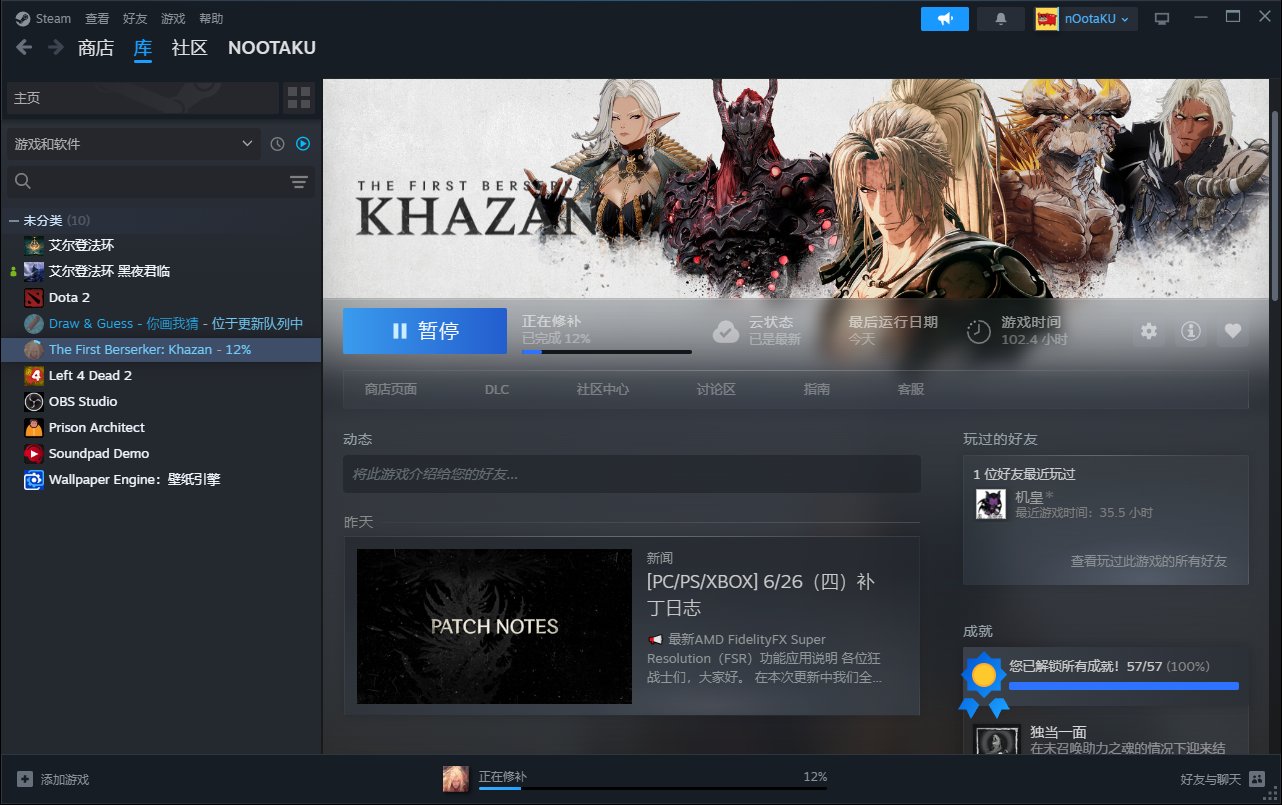Viewport: 1282px width, 805px height.
Task: Expand the nOotaKU account dropdown
Action: 1086,18
